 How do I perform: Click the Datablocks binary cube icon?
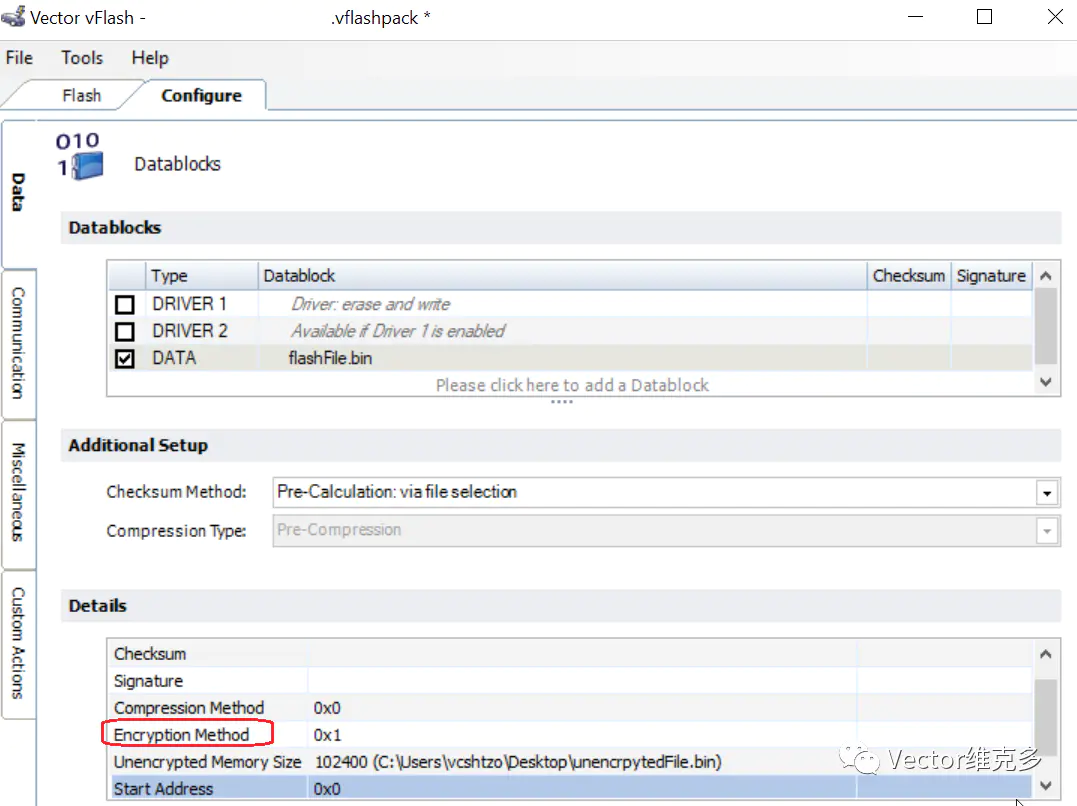click(x=80, y=157)
